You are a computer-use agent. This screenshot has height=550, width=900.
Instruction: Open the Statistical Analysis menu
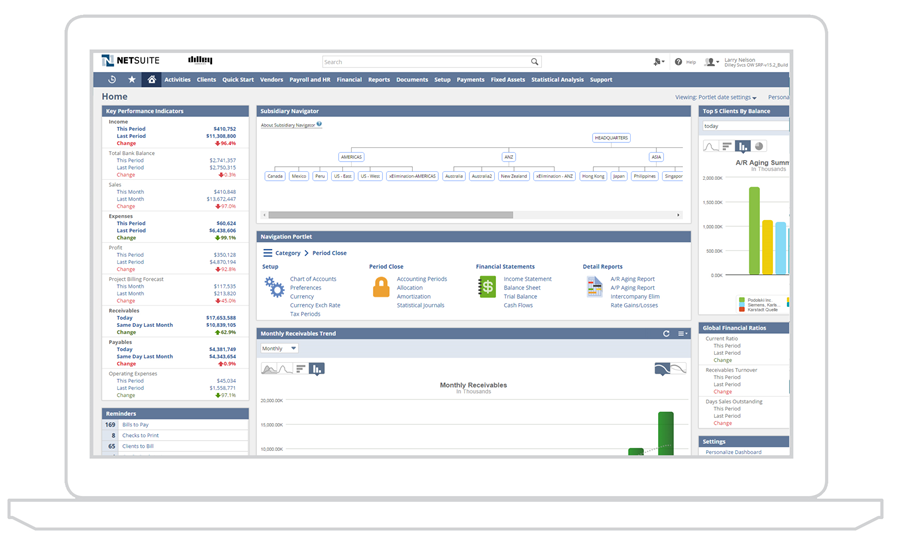(x=557, y=80)
